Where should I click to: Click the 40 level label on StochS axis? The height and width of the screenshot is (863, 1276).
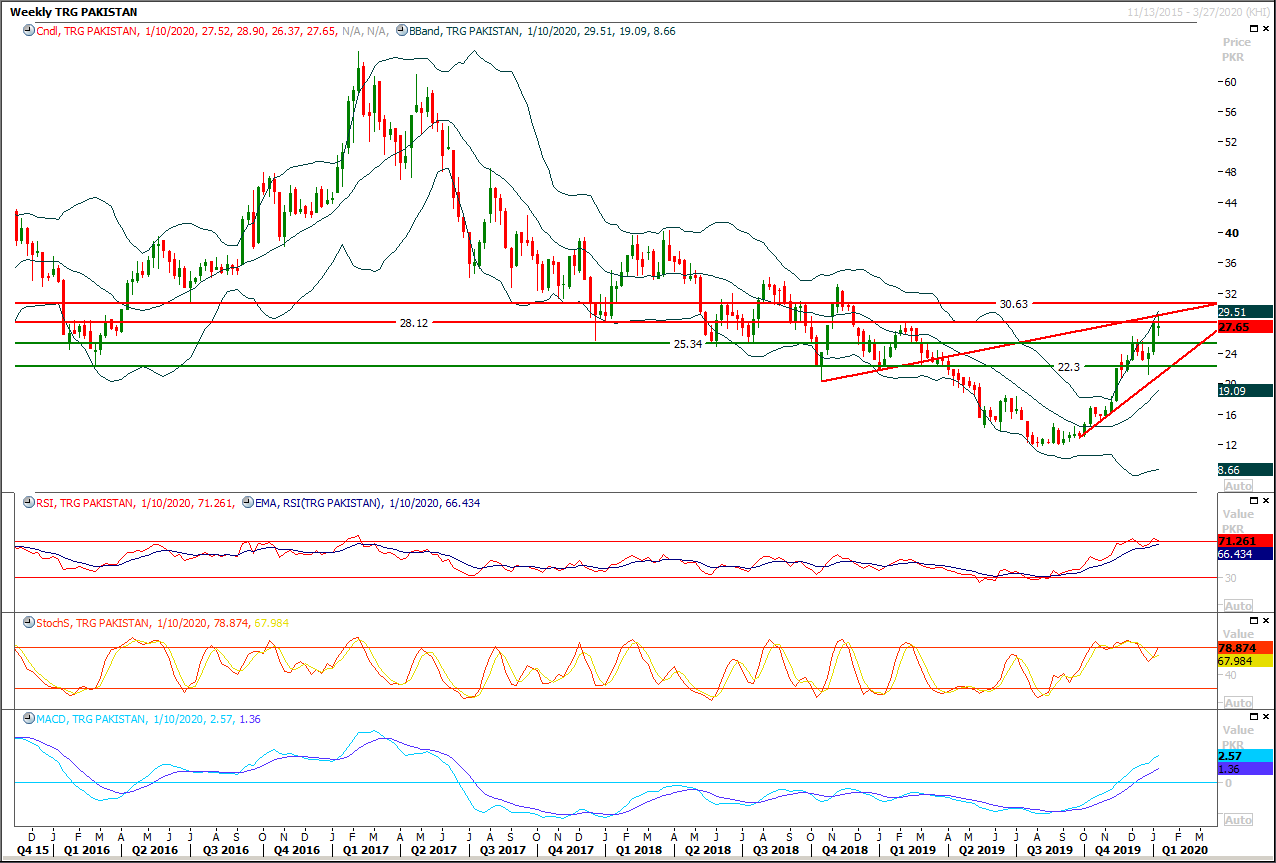1232,675
